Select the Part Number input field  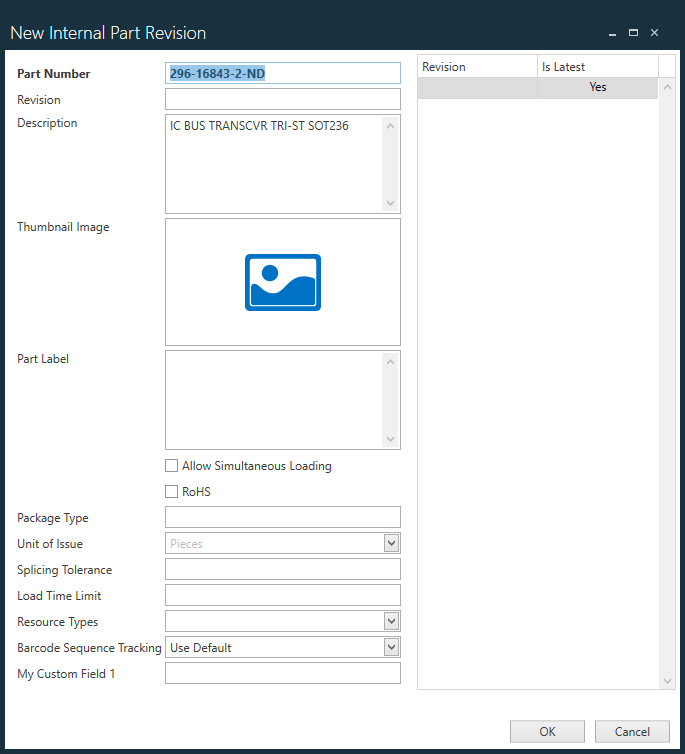(282, 73)
